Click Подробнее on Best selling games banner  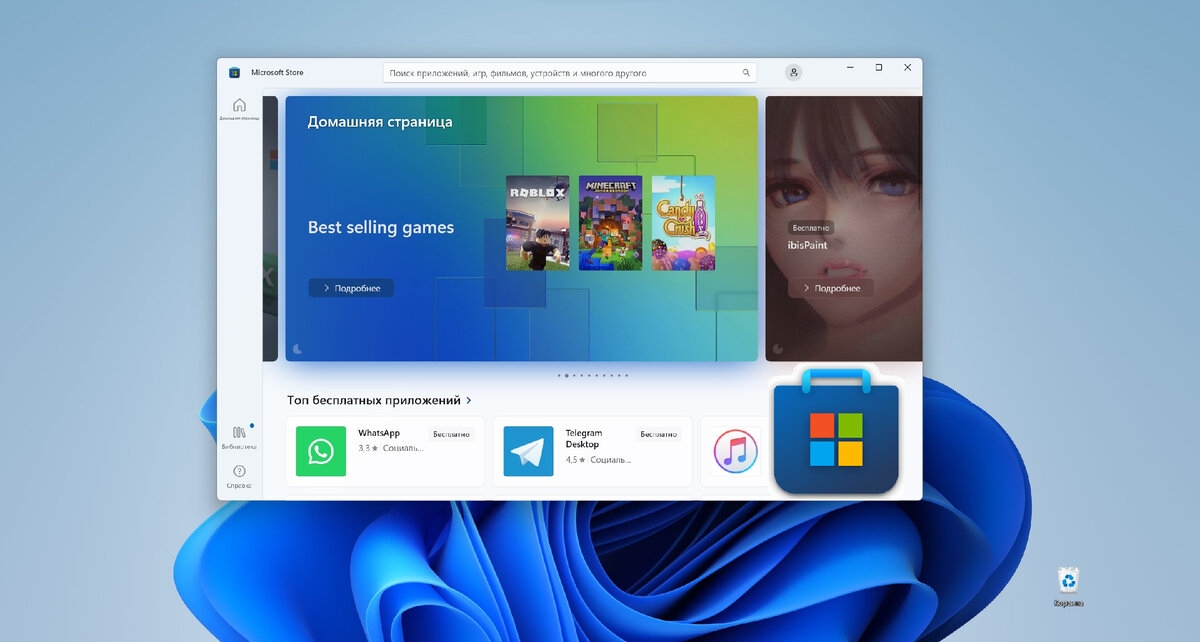[x=351, y=288]
